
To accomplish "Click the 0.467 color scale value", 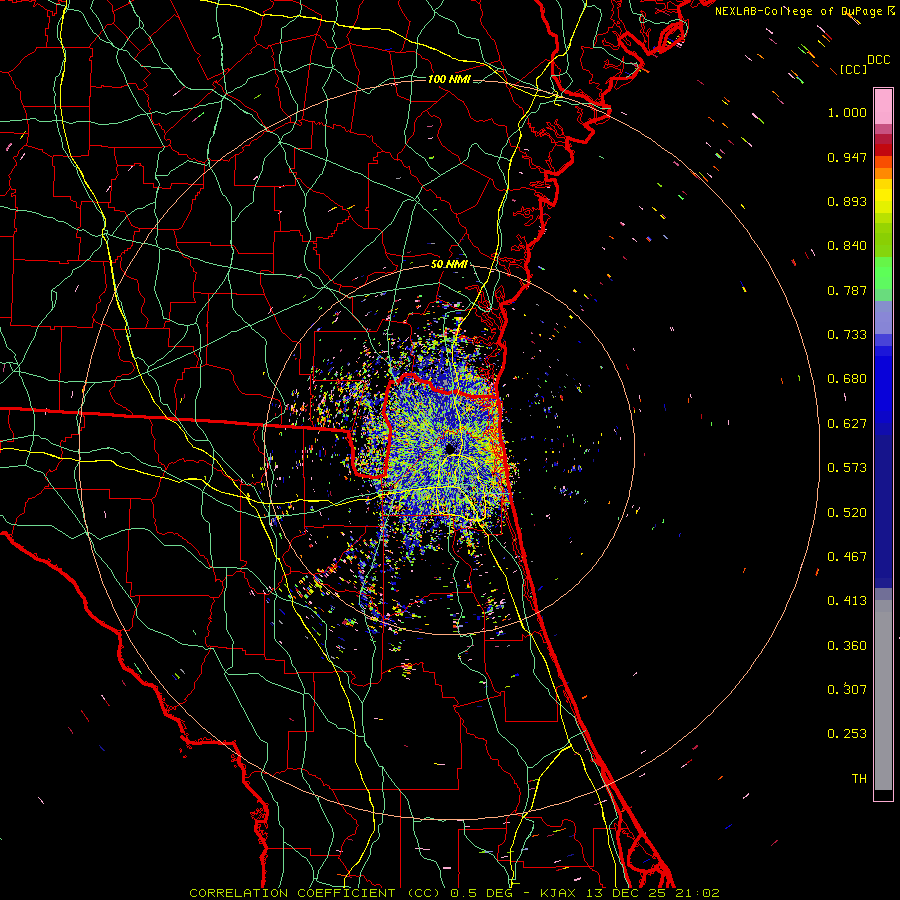I will pyautogui.click(x=847, y=557).
